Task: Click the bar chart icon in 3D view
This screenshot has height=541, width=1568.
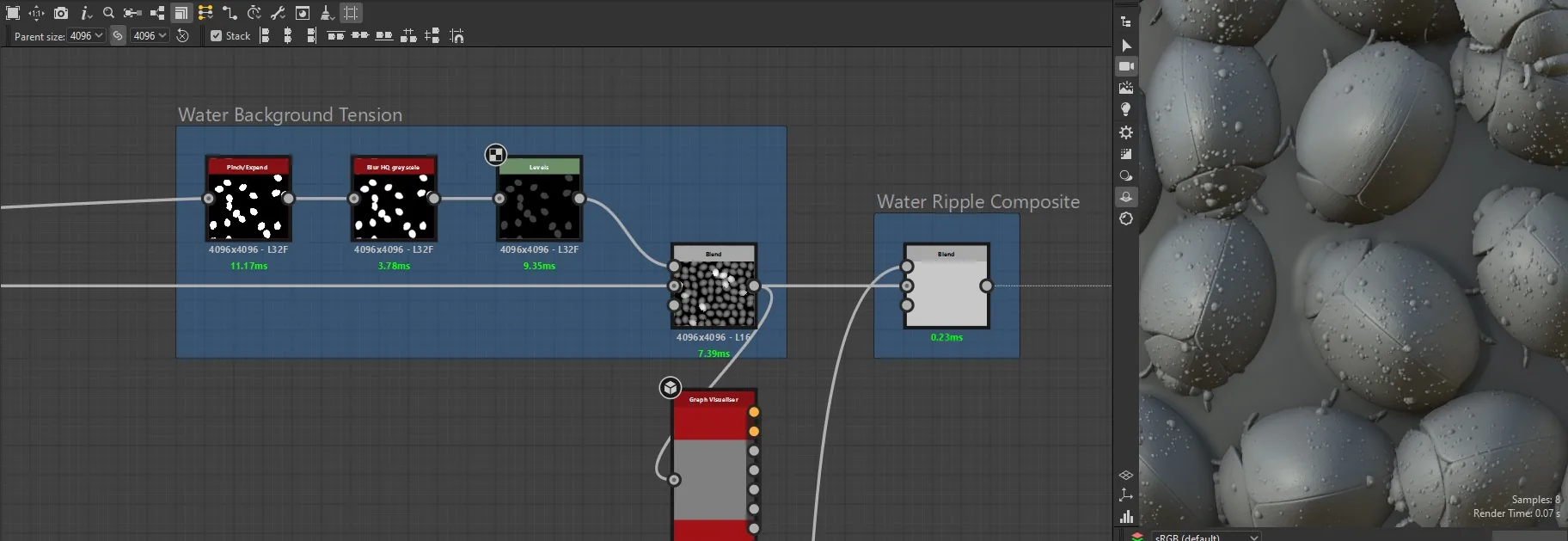Action: [1126, 516]
